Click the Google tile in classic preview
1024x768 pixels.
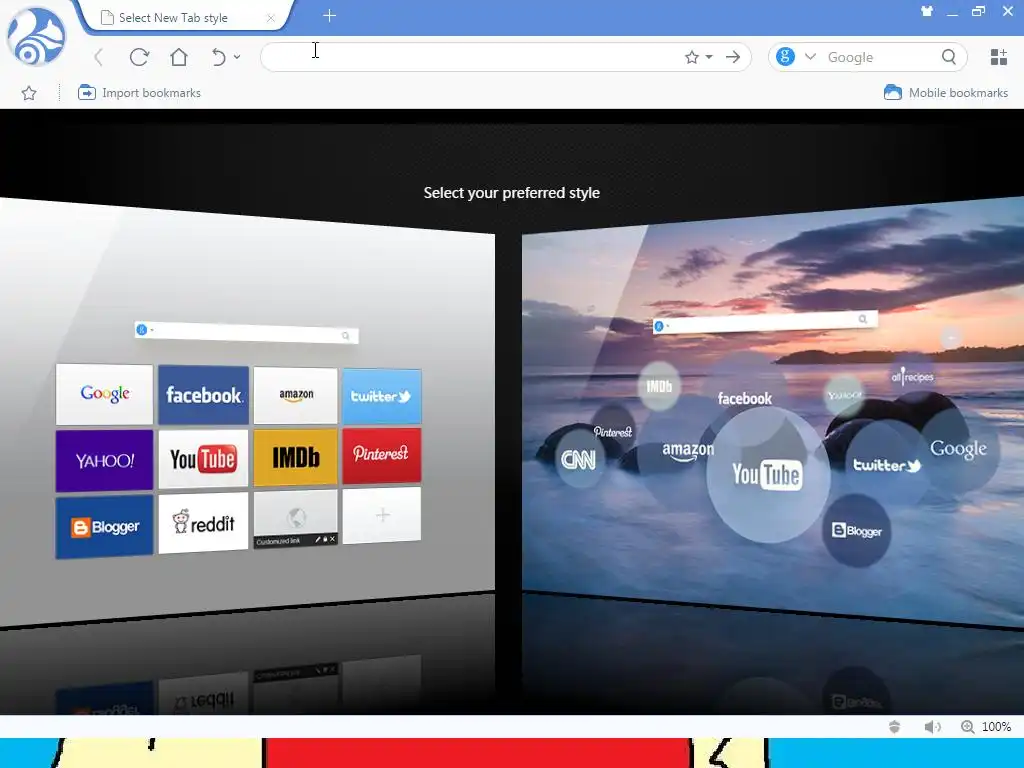104,394
